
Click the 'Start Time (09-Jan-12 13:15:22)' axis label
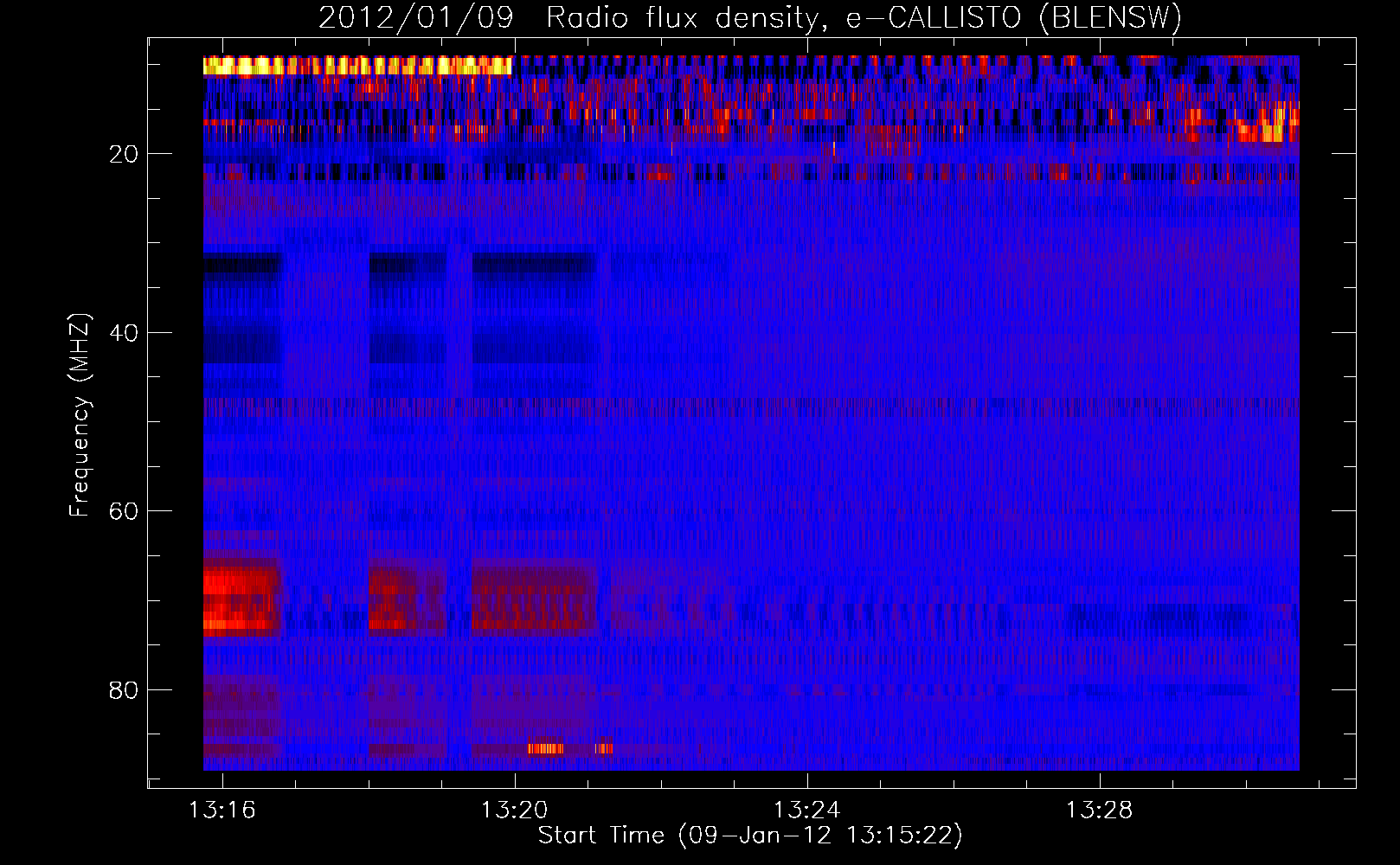pos(750,836)
